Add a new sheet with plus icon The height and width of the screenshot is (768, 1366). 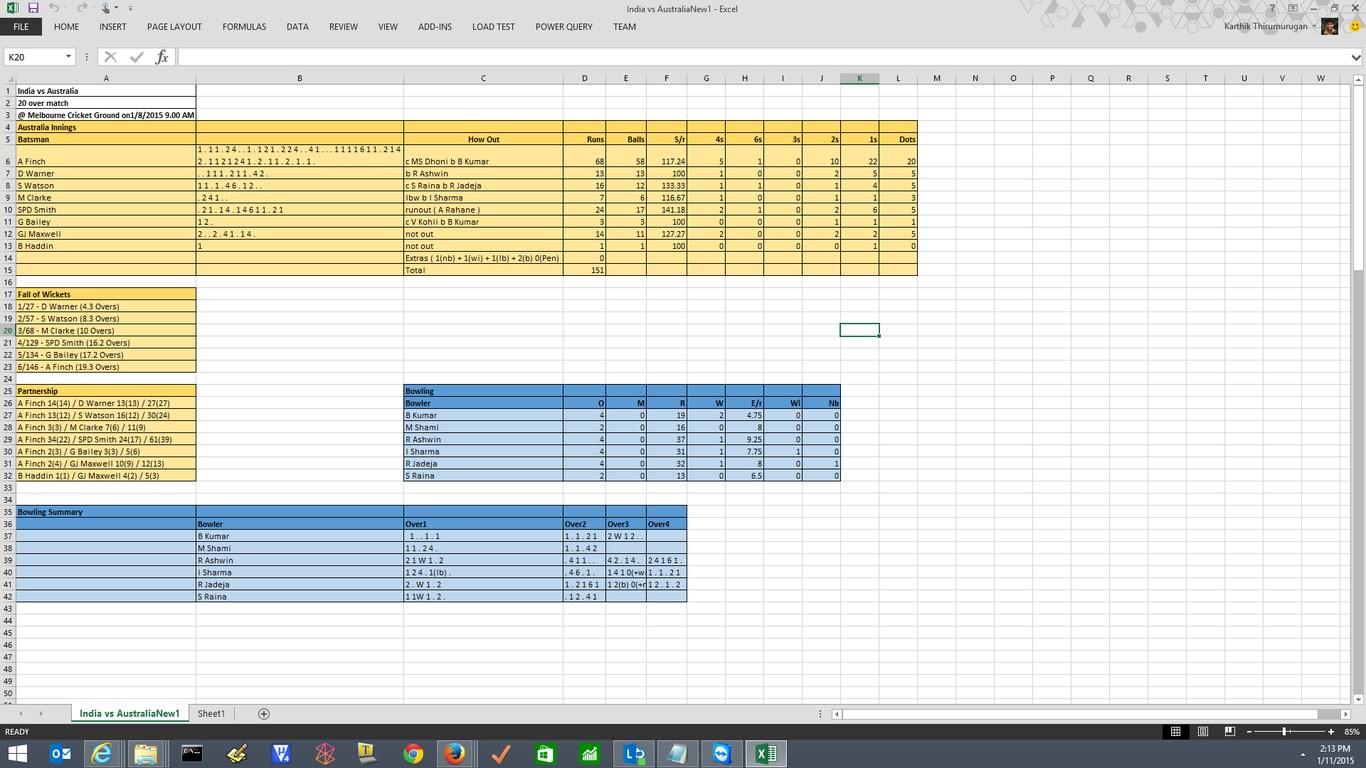coord(264,713)
